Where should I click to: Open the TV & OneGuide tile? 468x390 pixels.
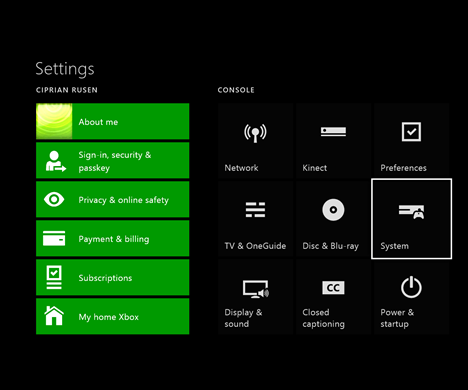255,219
